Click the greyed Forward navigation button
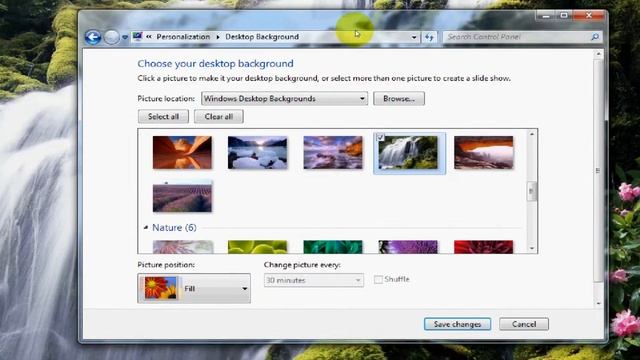Viewport: 640px width, 360px height. click(111, 37)
